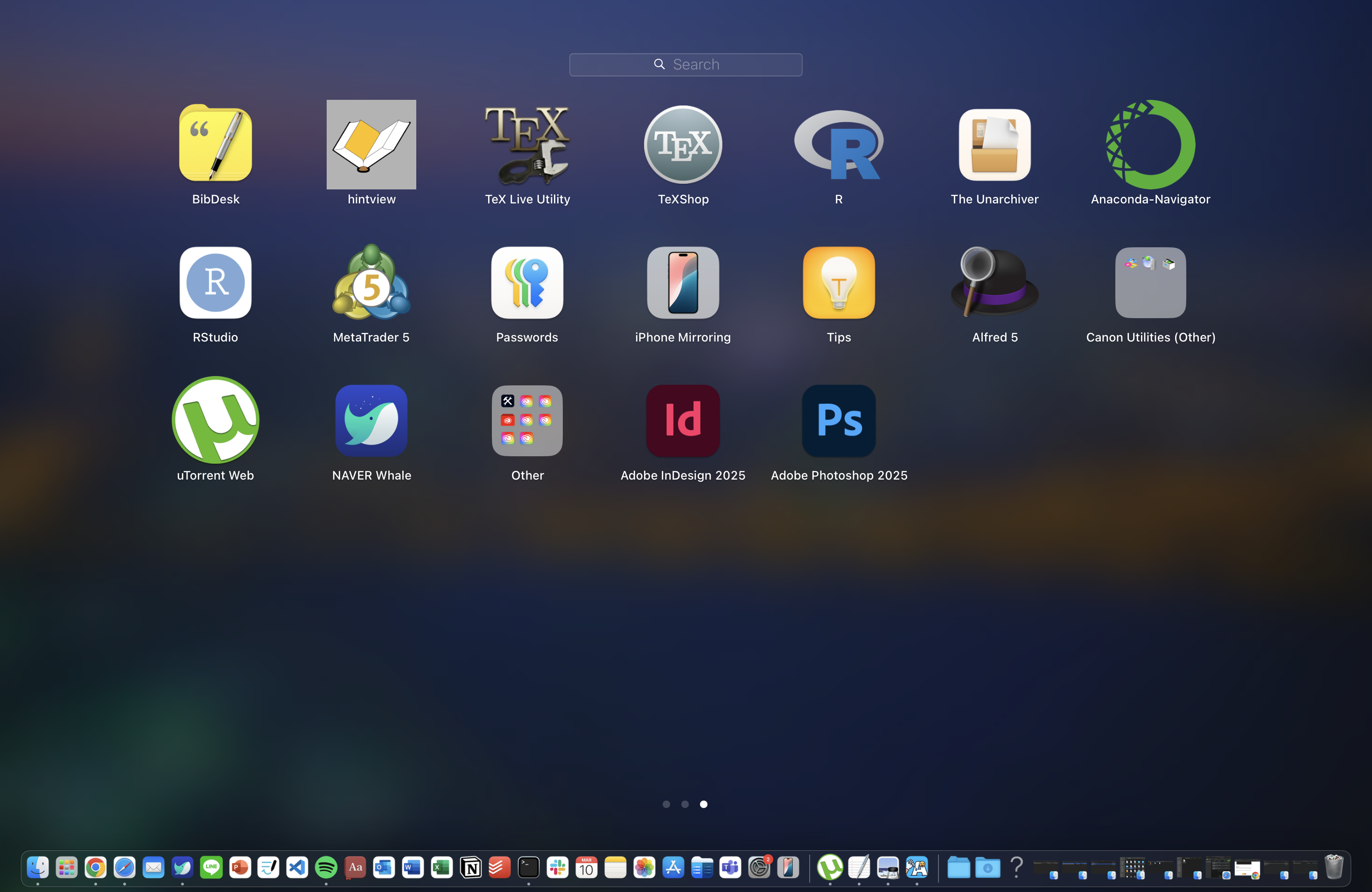Open Visual Studio Code from the Dock
Viewport: 1372px width, 892px height.
pyautogui.click(x=297, y=867)
